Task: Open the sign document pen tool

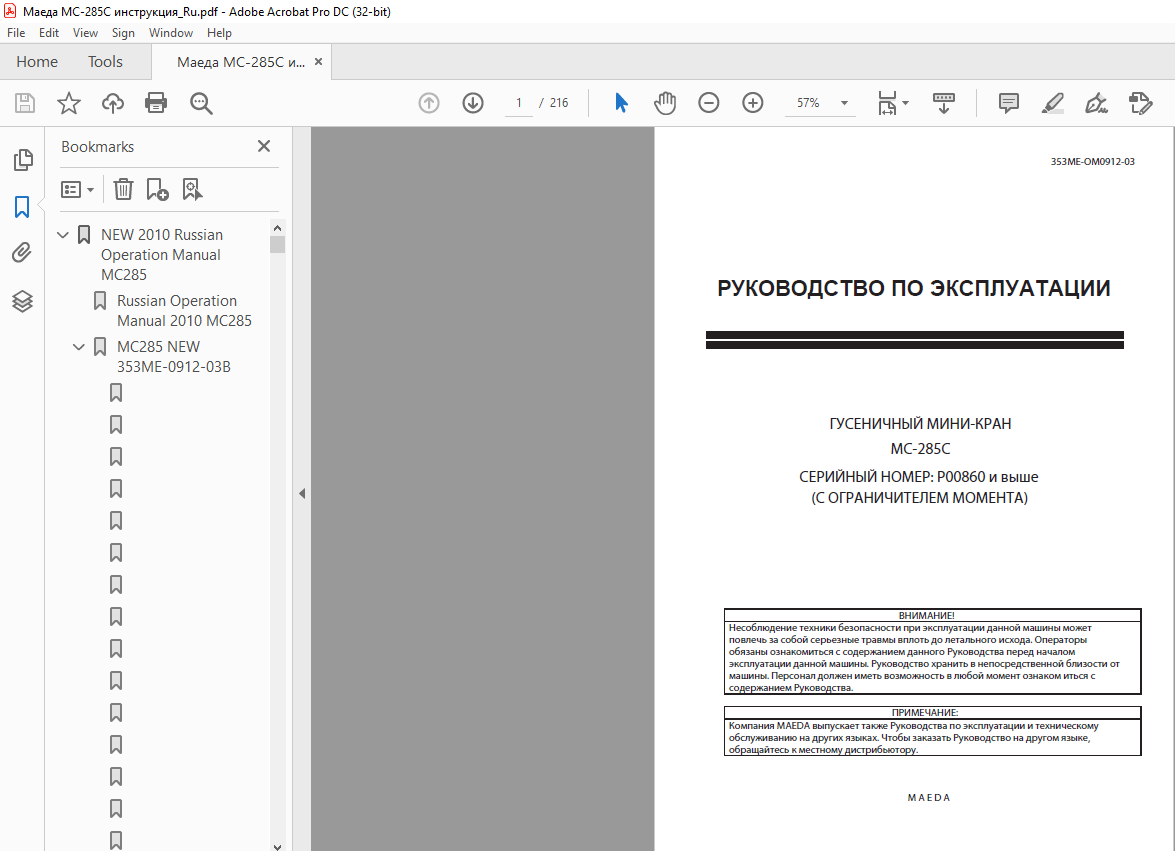Action: [x=1096, y=103]
